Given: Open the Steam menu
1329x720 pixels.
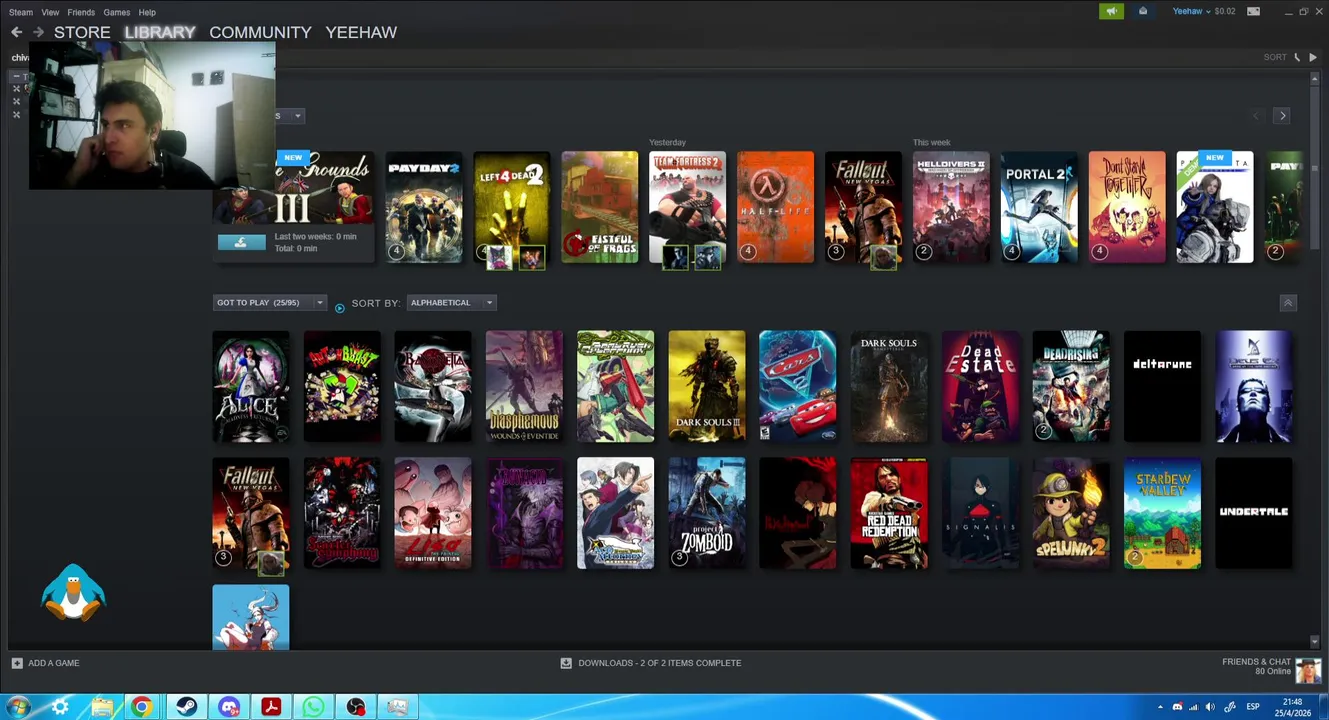Looking at the screenshot, I should pyautogui.click(x=20, y=12).
